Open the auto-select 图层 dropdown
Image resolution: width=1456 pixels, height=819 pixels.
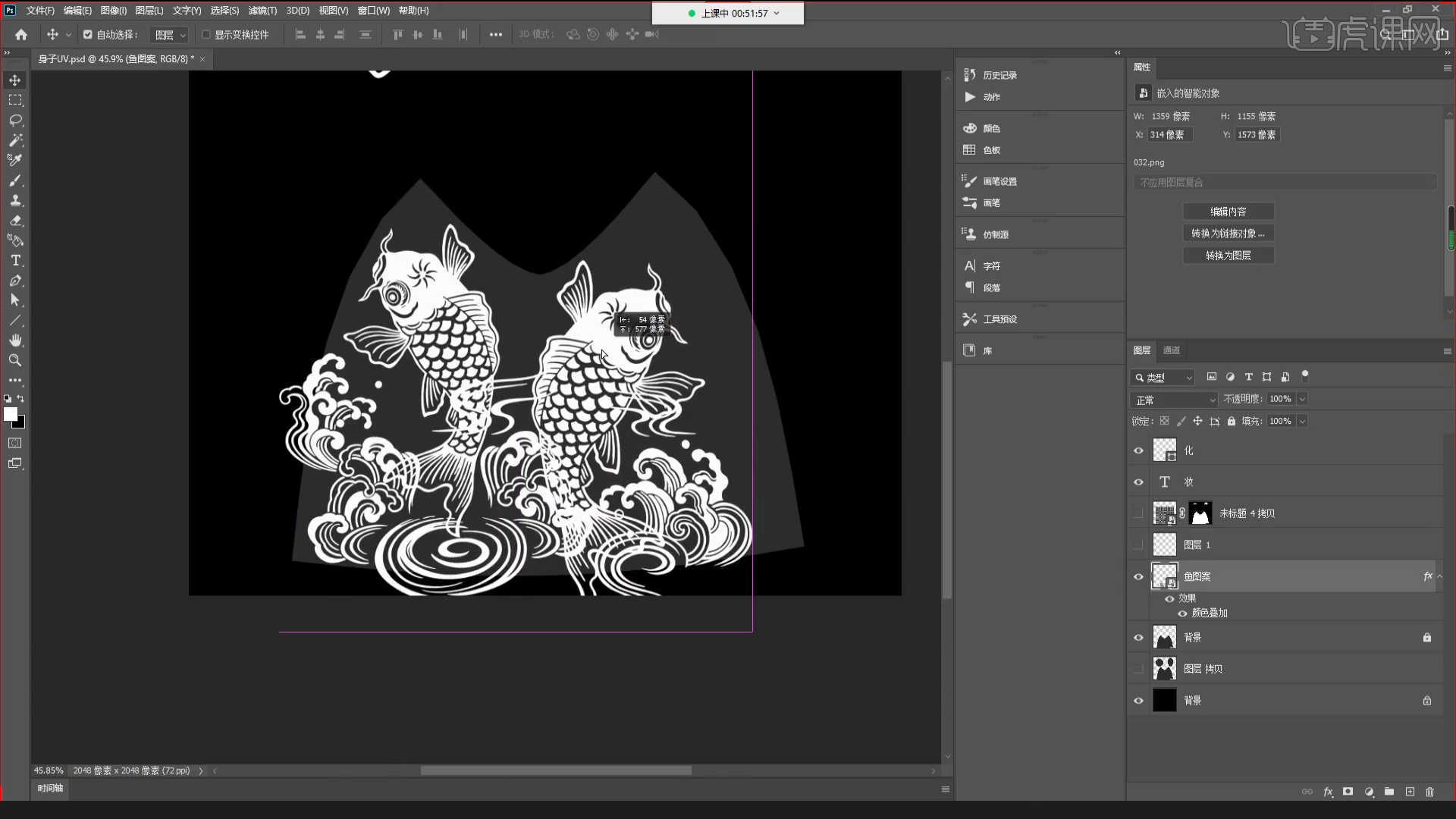[x=169, y=35]
